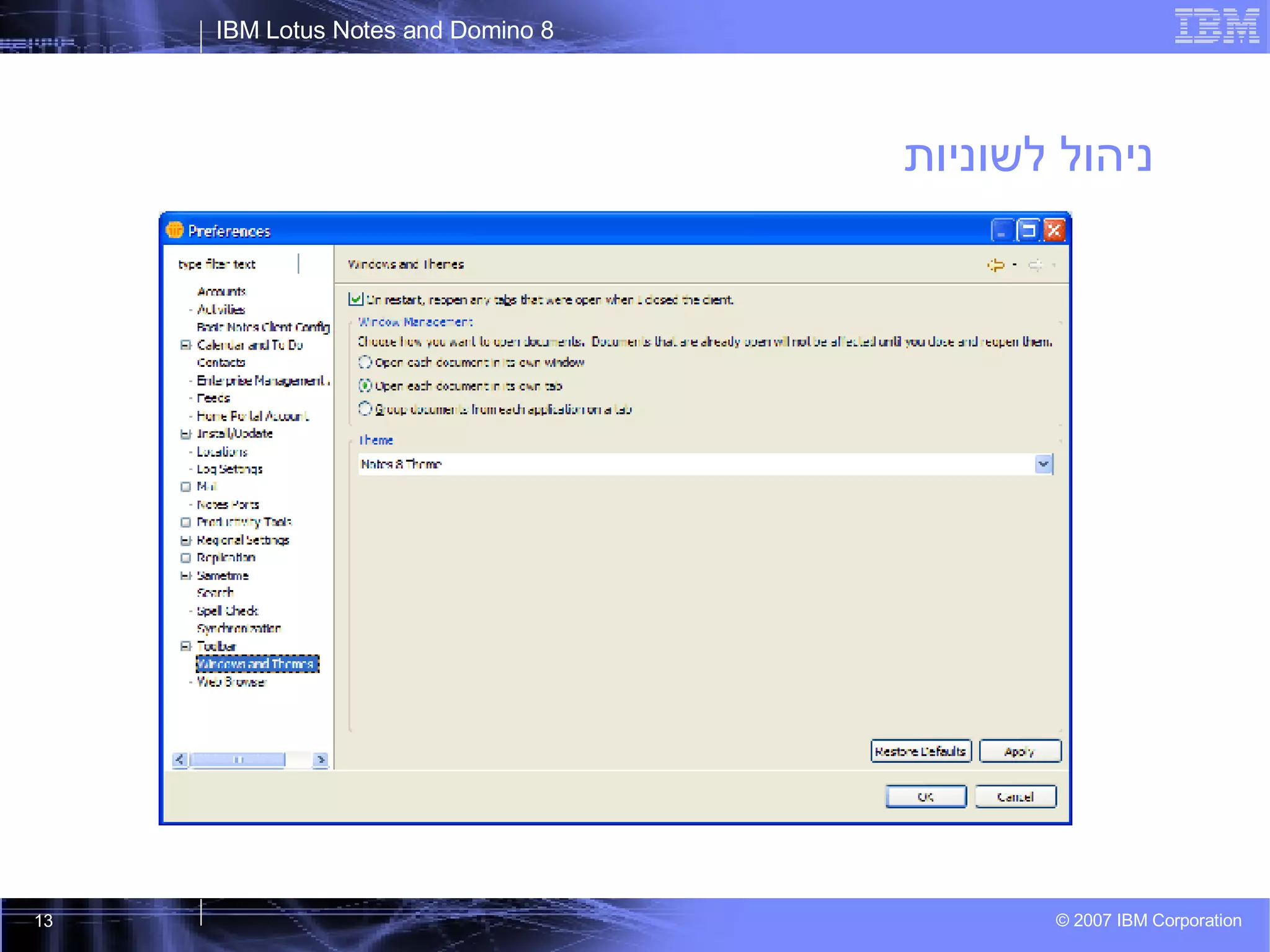The height and width of the screenshot is (952, 1270).
Task: Open Home Portal Account preferences
Action: 252,416
